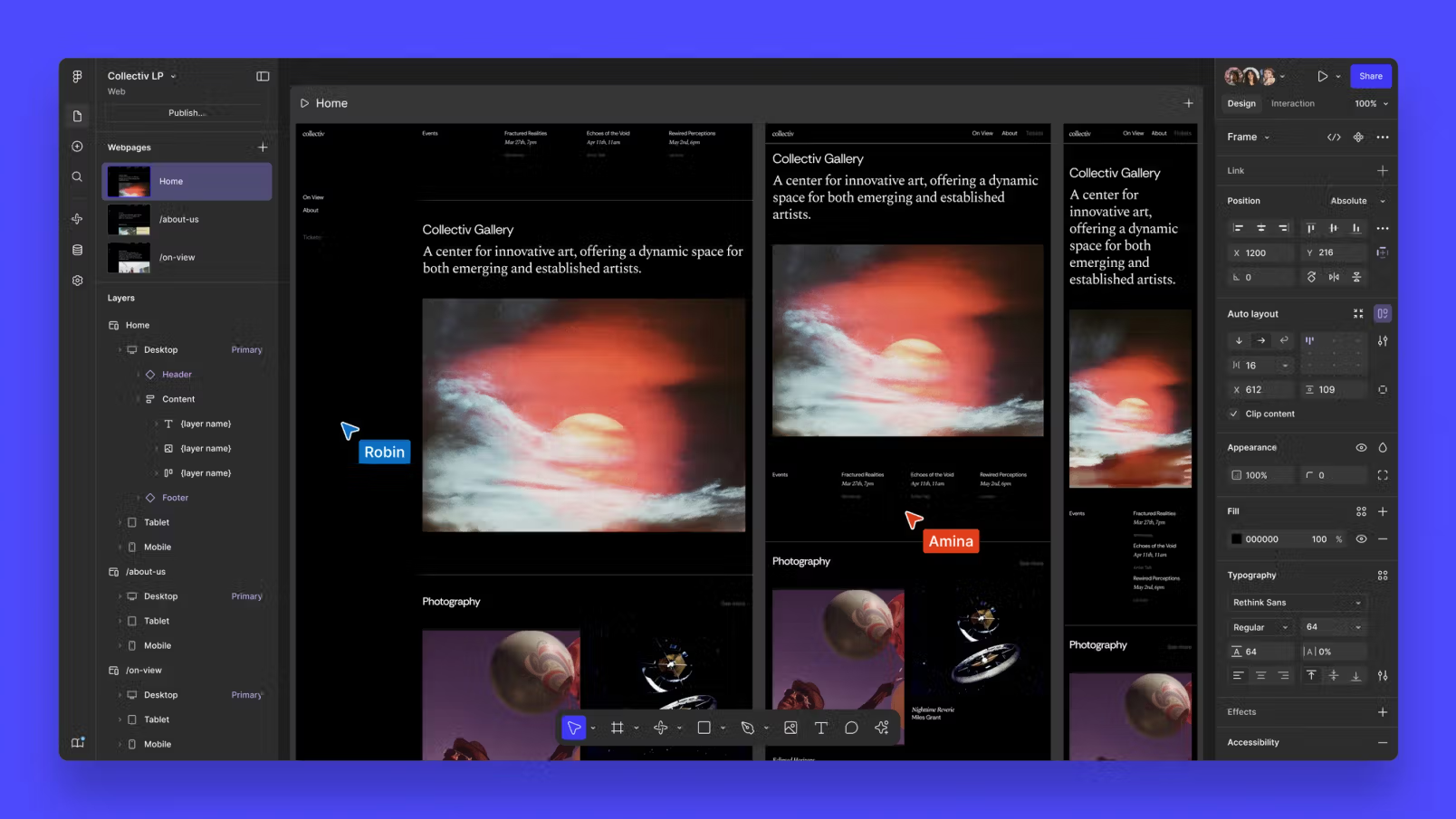This screenshot has width=1456, height=819.
Task: Open Dev code view from the Frame panel
Action: [1334, 137]
